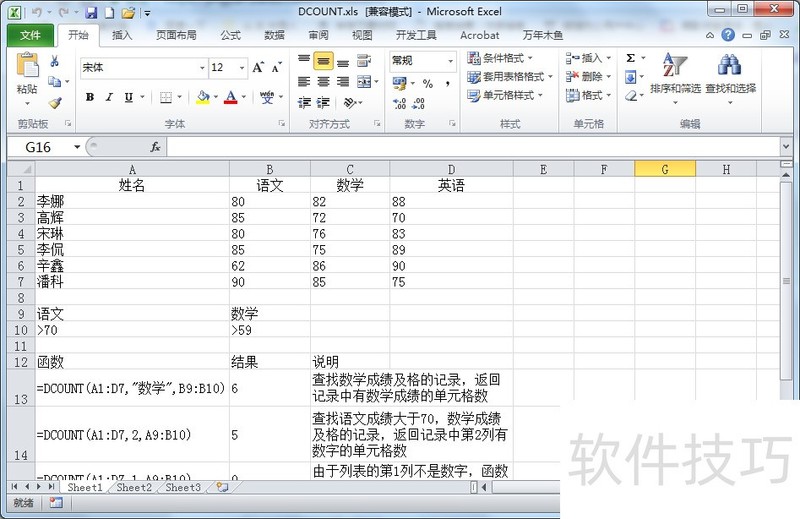Open 套用表格格式 table styles

[x=510, y=77]
